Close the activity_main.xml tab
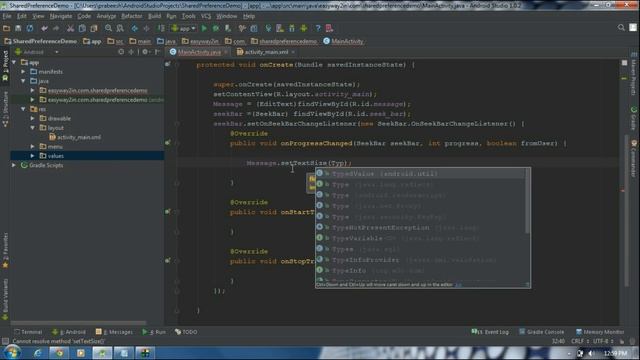Screen dimensions: 640x360 tap(293, 52)
